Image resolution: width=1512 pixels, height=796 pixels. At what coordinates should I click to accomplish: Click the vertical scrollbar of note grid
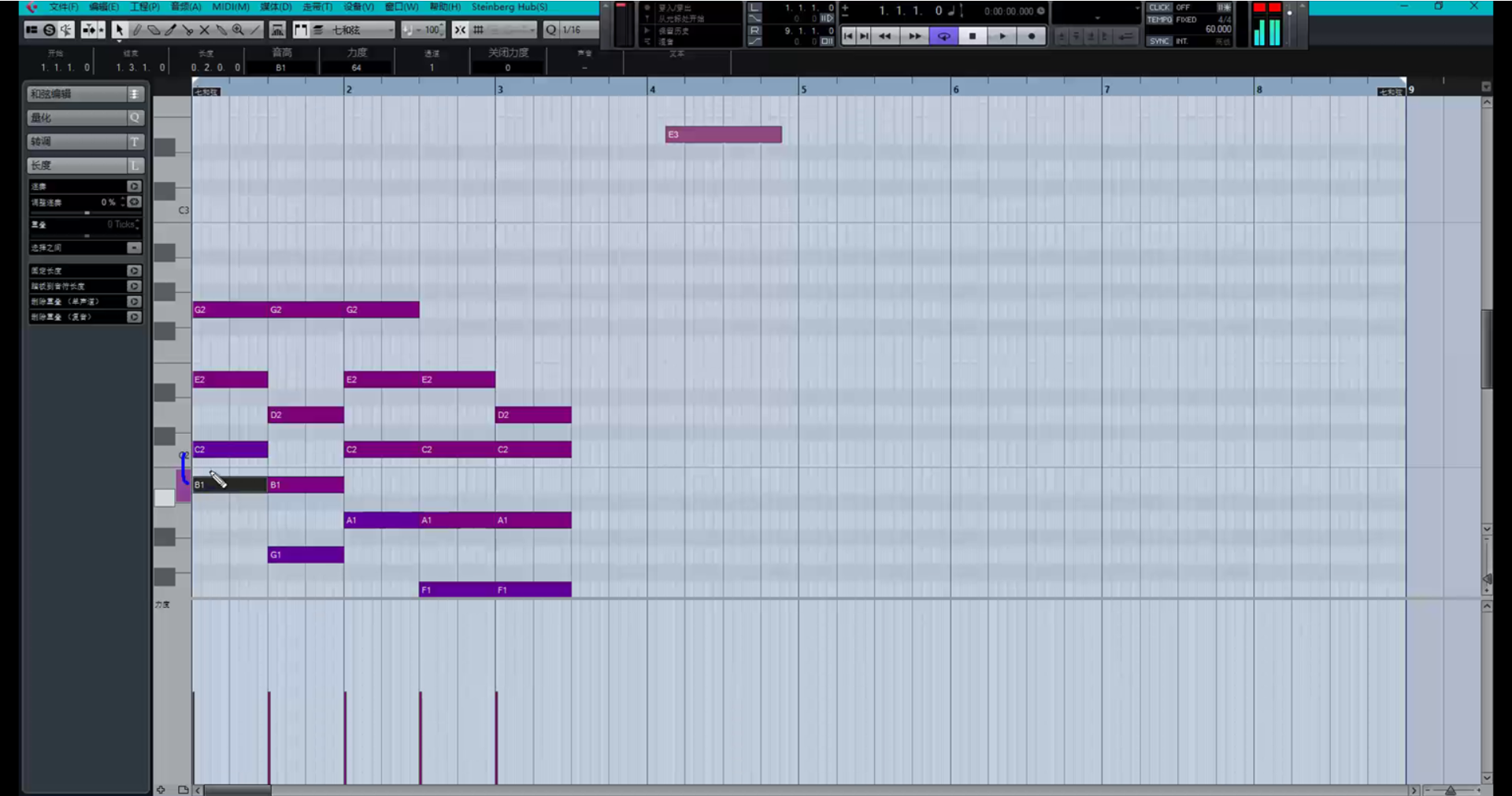pyautogui.click(x=1487, y=349)
